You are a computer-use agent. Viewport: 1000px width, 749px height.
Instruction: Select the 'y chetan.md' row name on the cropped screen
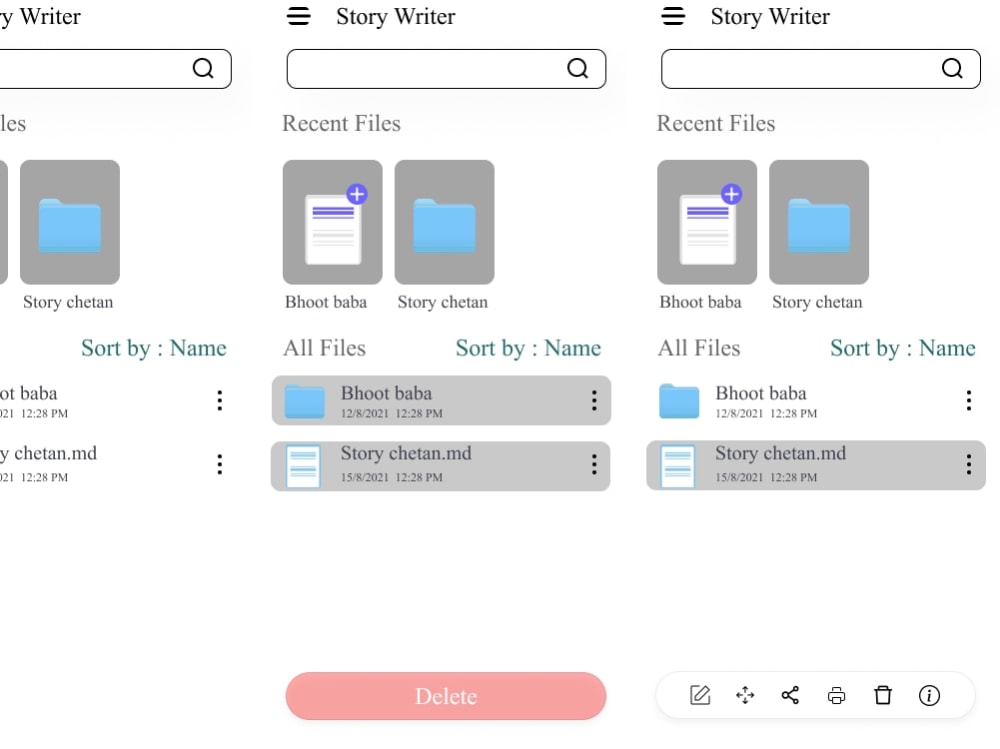[48, 454]
